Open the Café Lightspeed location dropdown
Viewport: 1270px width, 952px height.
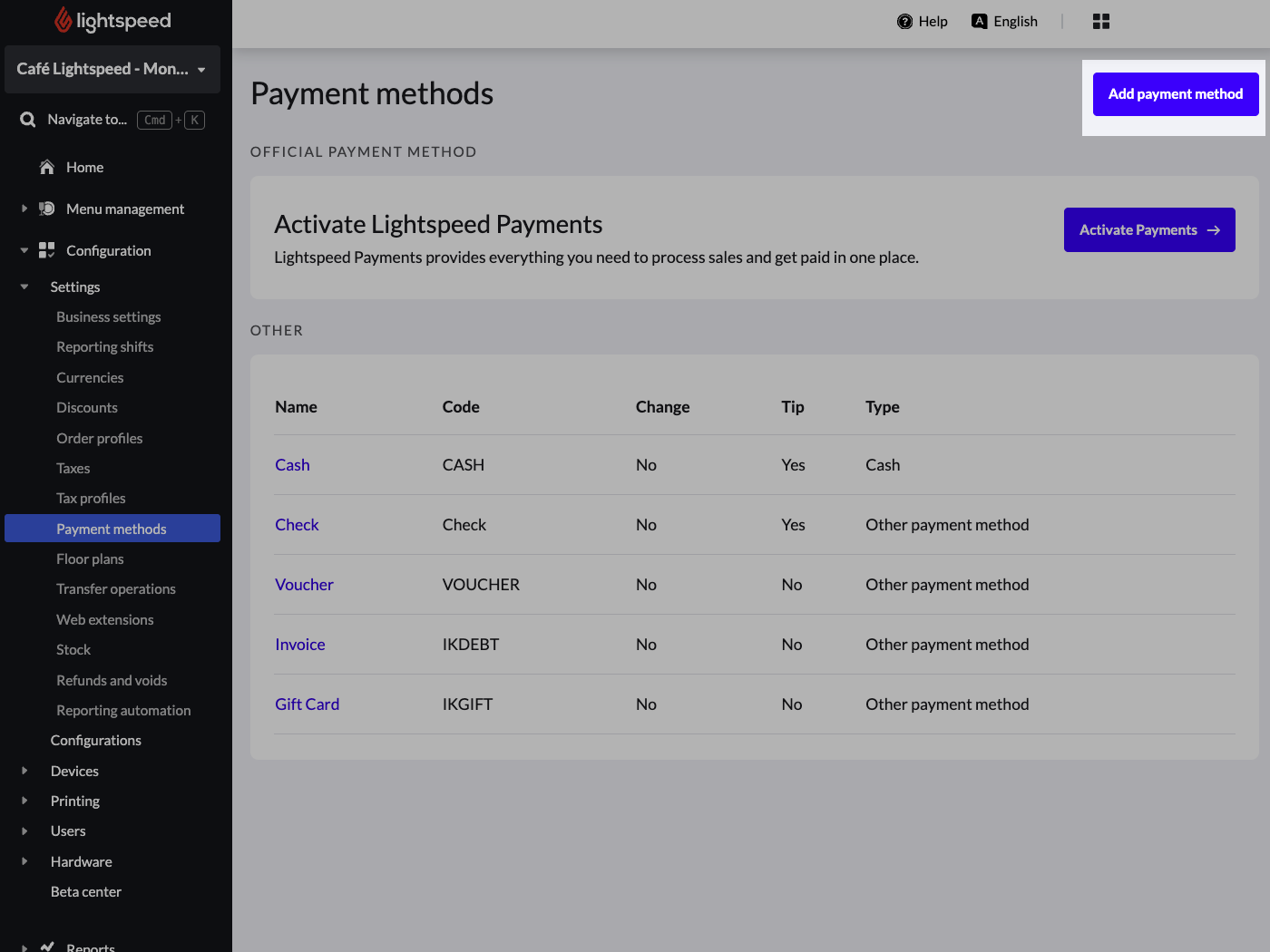click(112, 69)
